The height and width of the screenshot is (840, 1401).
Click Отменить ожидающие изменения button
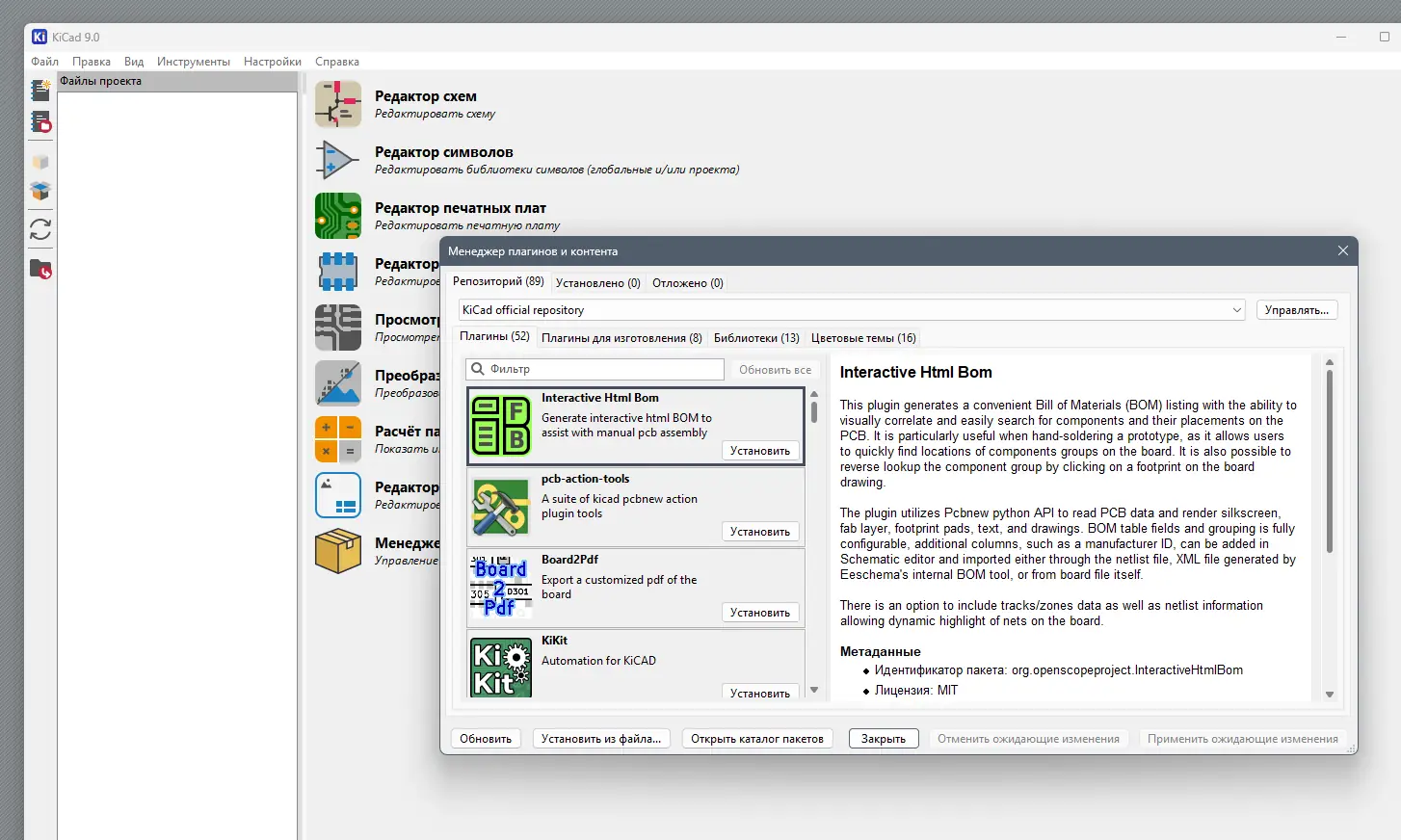click(x=1028, y=739)
